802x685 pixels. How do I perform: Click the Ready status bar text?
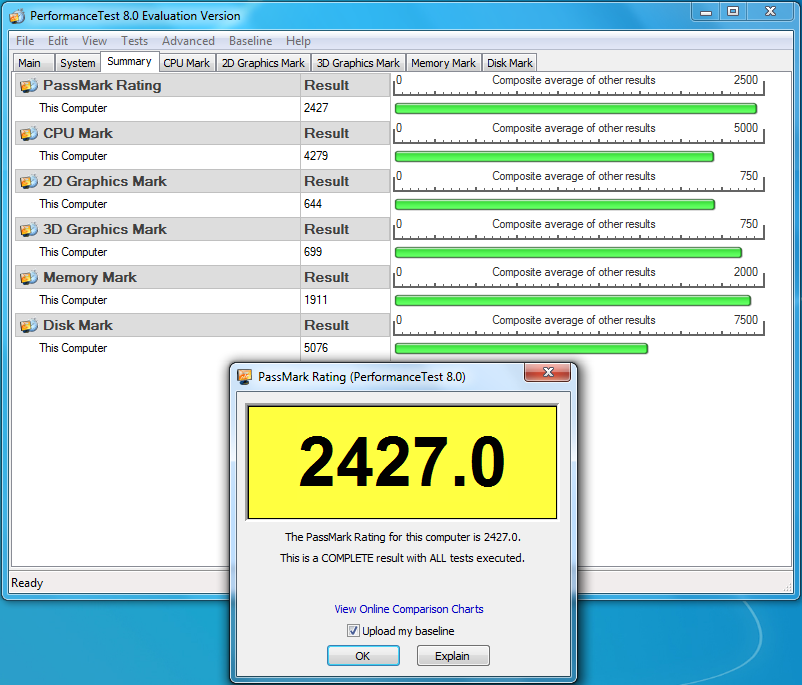27,583
